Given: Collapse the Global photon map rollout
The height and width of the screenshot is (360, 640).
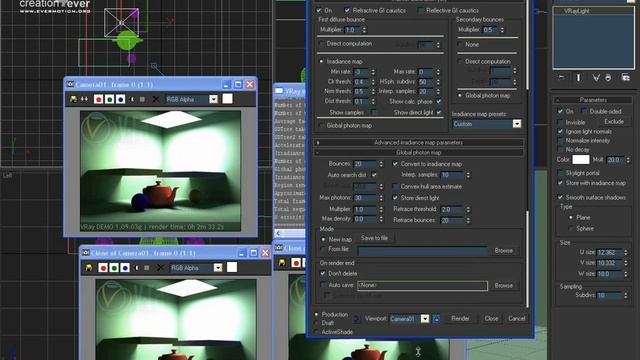Looking at the screenshot, I should click(418, 153).
